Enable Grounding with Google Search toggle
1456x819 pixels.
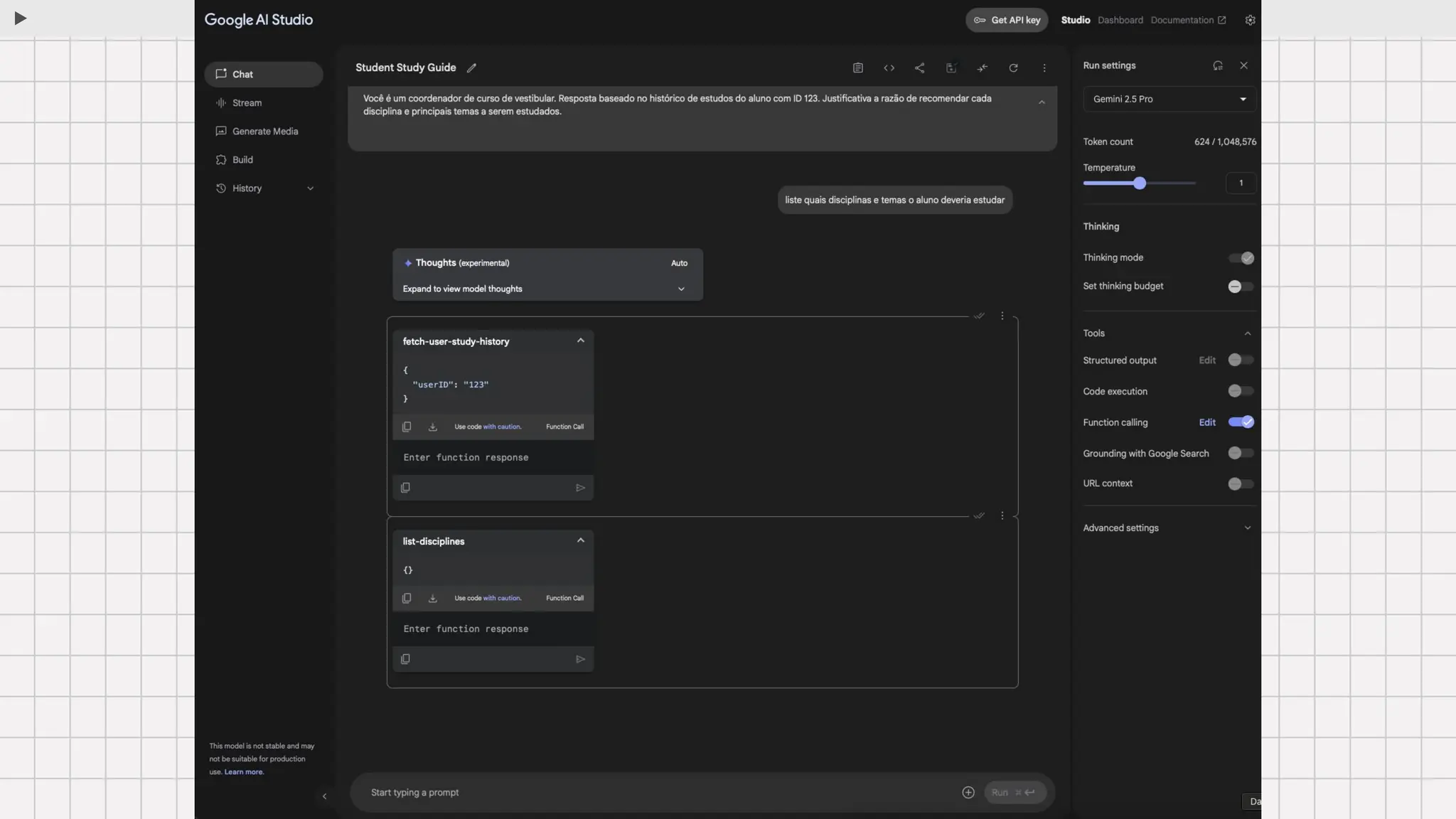(1241, 454)
